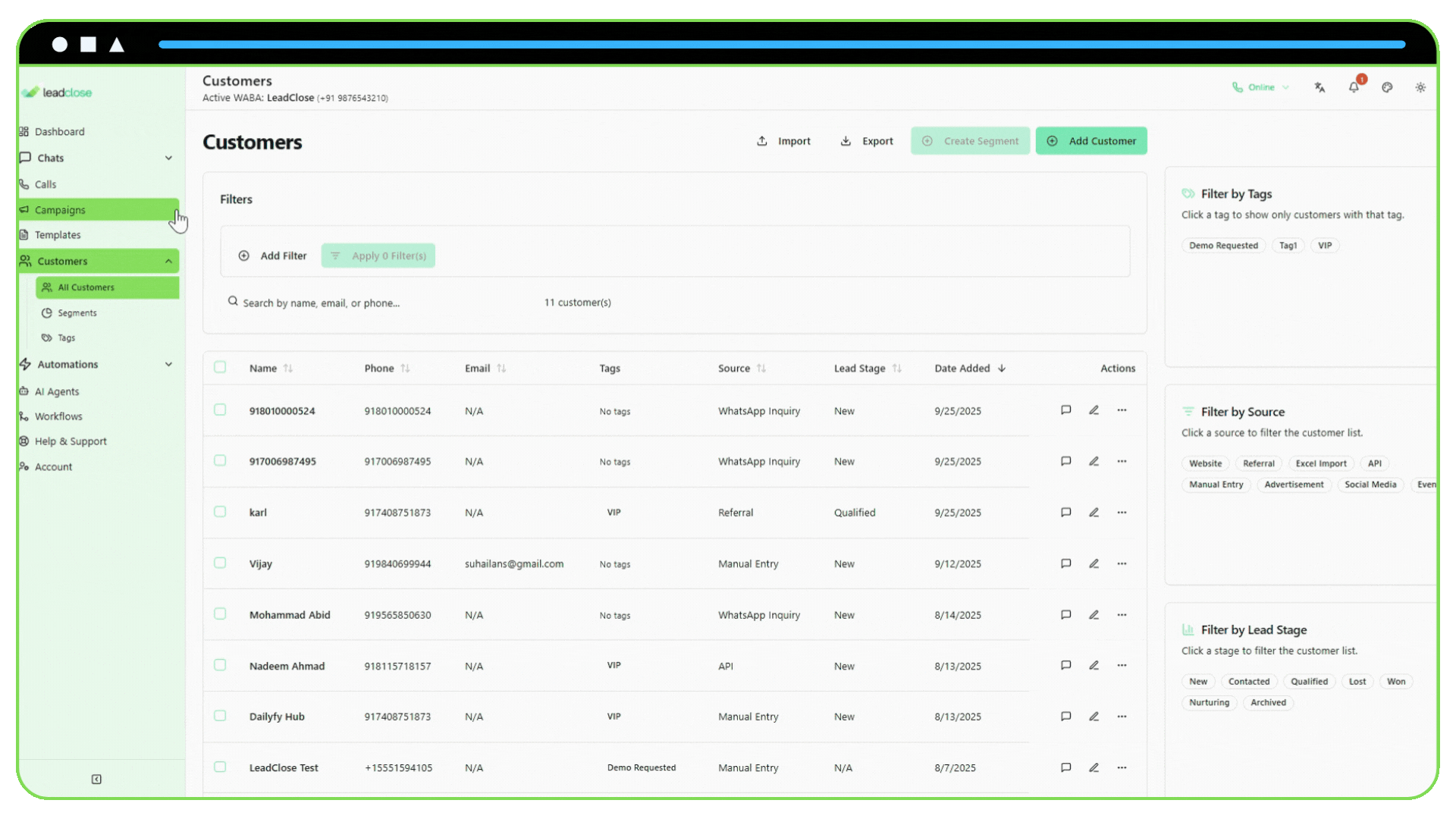1456x819 pixels.
Task: Open the Online status dropdown
Action: [x=1260, y=87]
